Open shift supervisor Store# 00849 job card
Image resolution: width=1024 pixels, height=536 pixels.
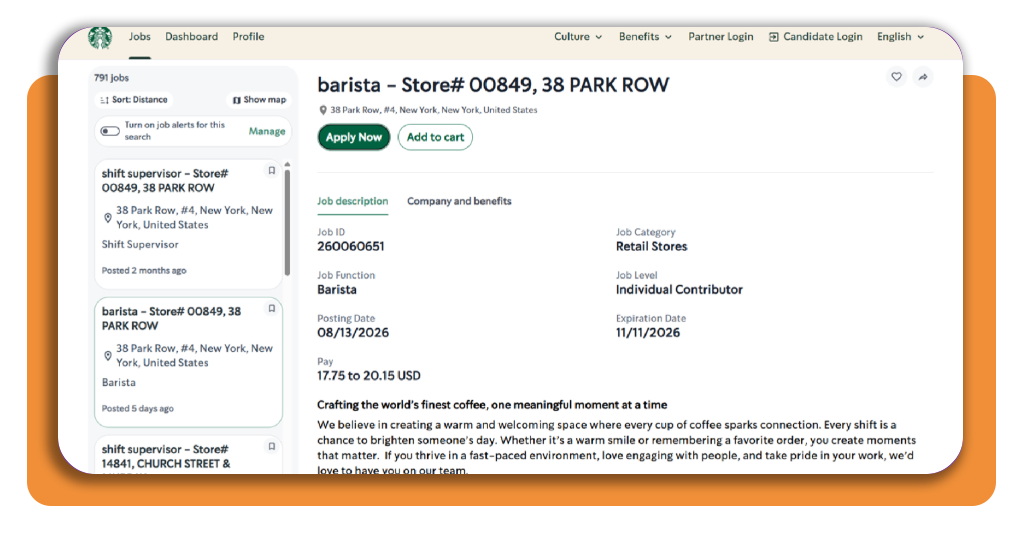point(188,223)
